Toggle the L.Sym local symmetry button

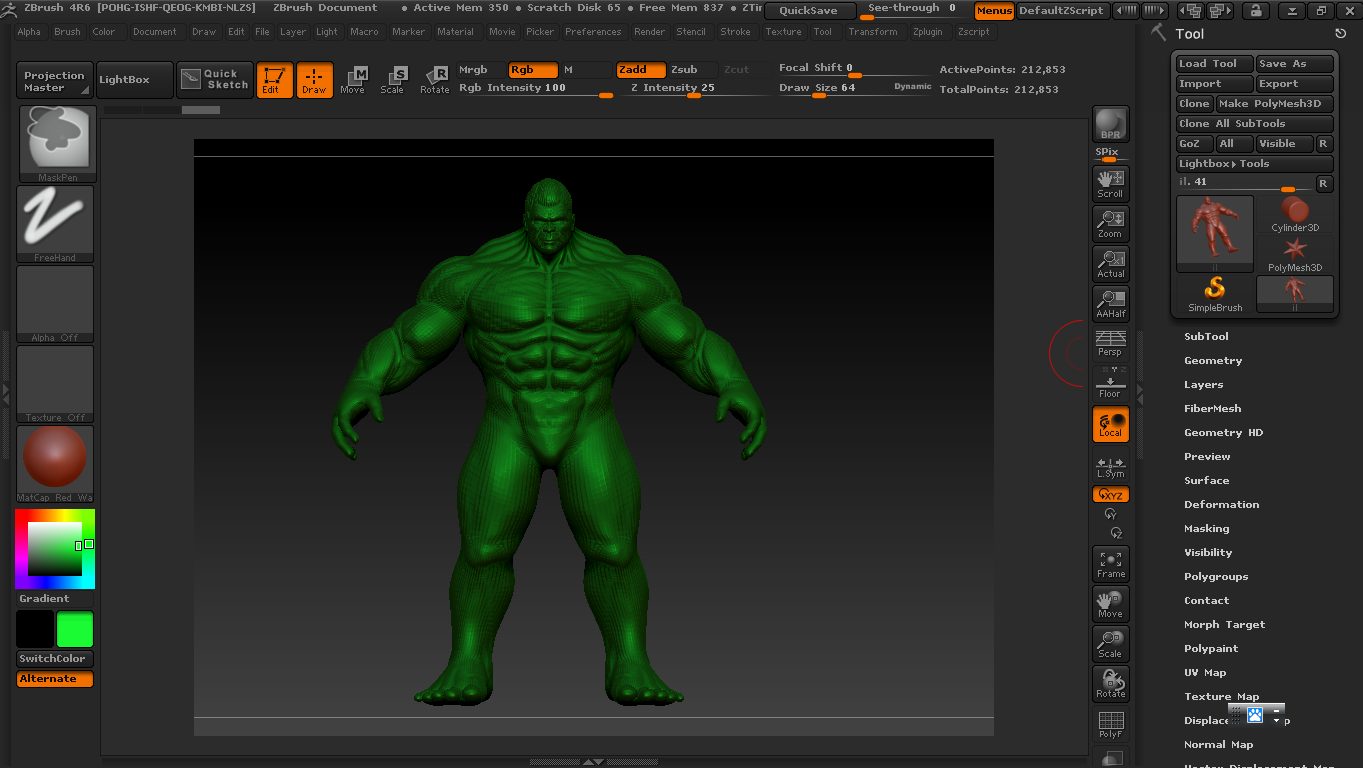1111,467
